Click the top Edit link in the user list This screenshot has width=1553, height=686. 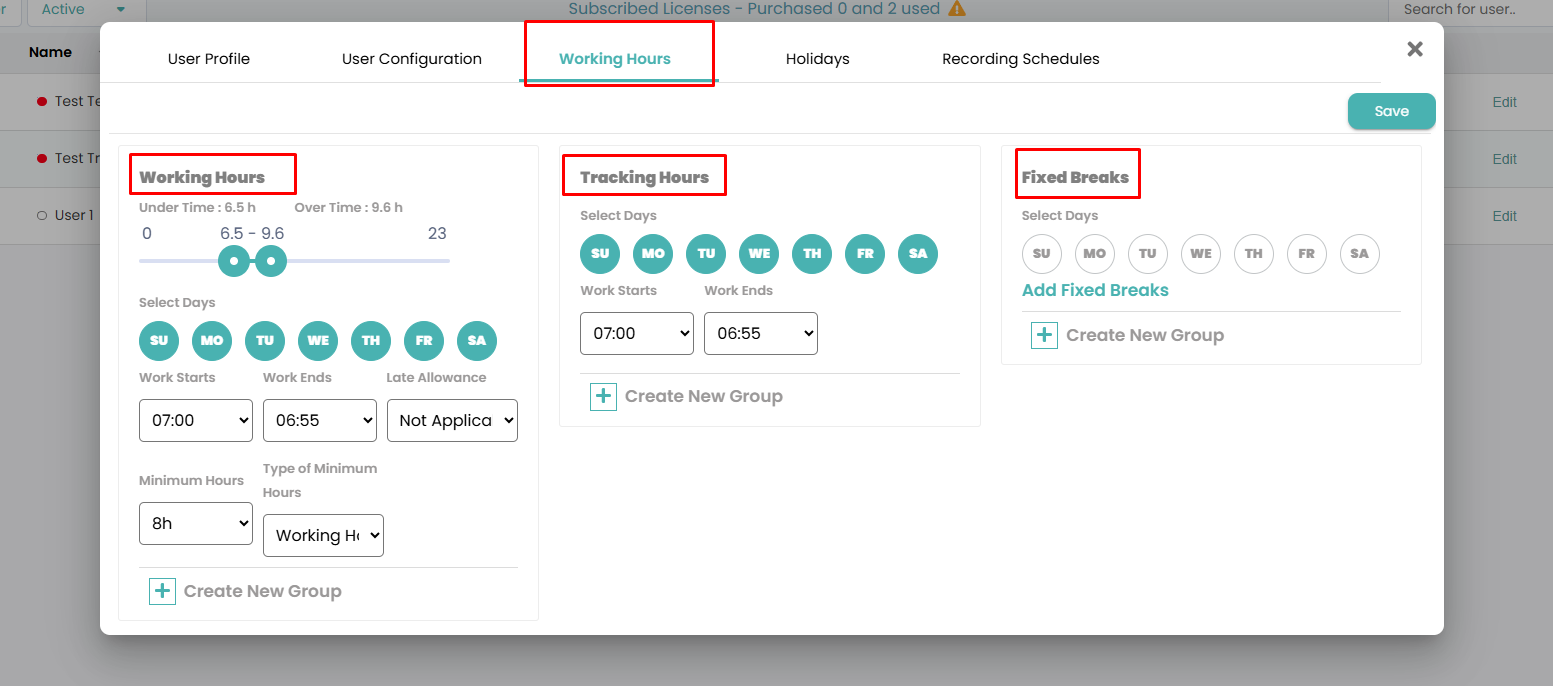point(1505,102)
